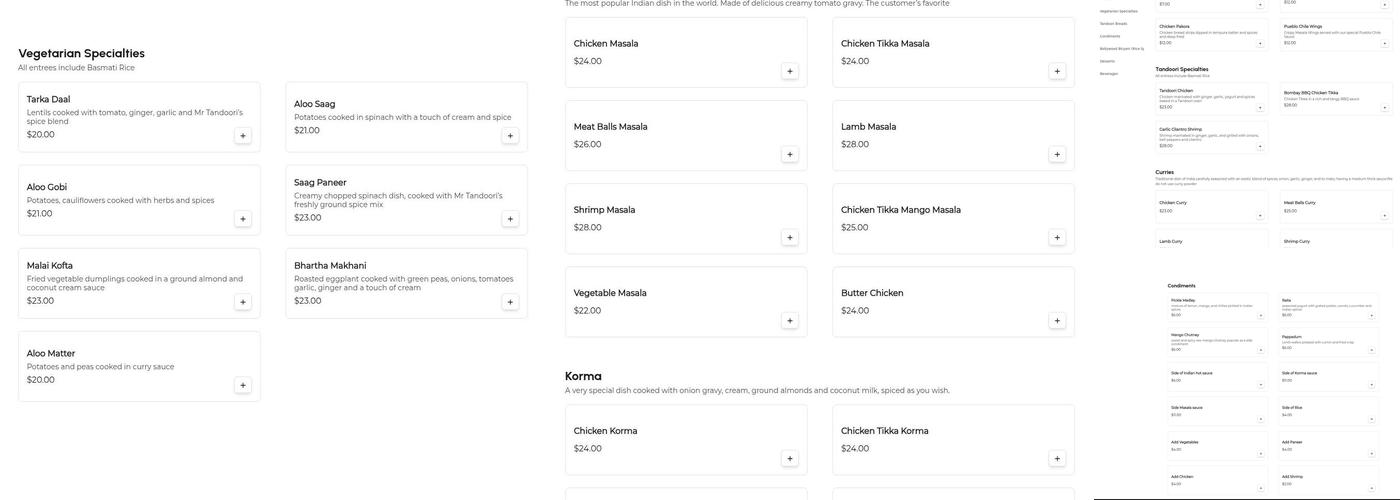Add Chicken Masala with the plus button
This screenshot has height=500, width=1400.
pos(790,71)
